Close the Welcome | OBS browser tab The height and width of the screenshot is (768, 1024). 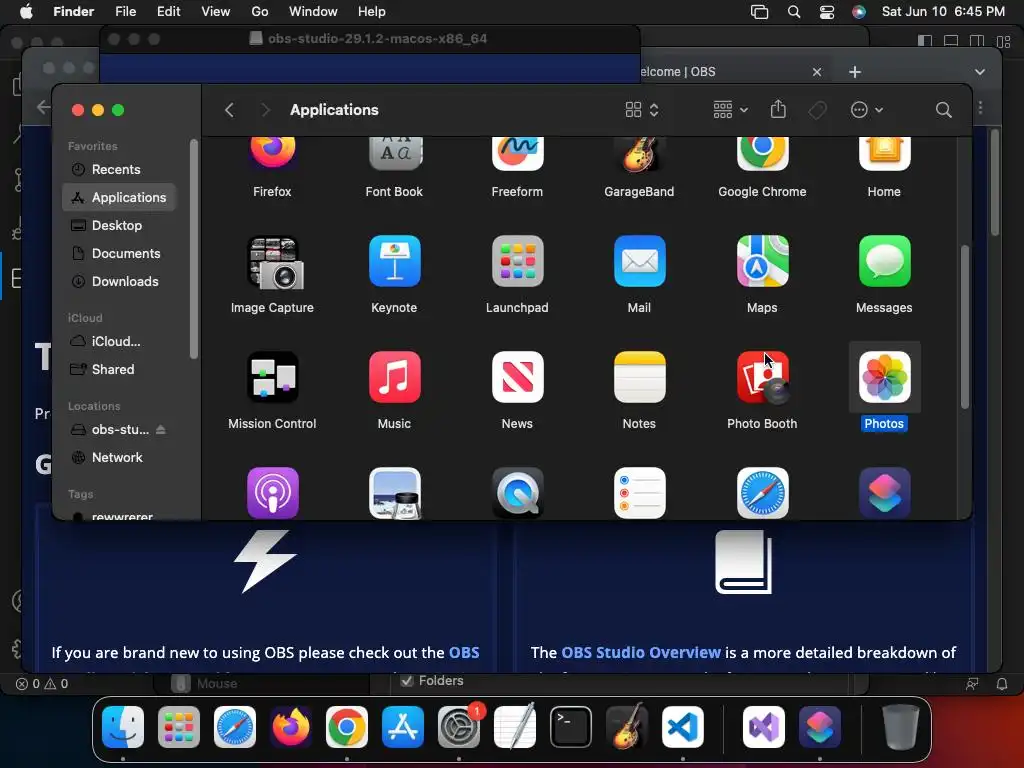point(817,72)
